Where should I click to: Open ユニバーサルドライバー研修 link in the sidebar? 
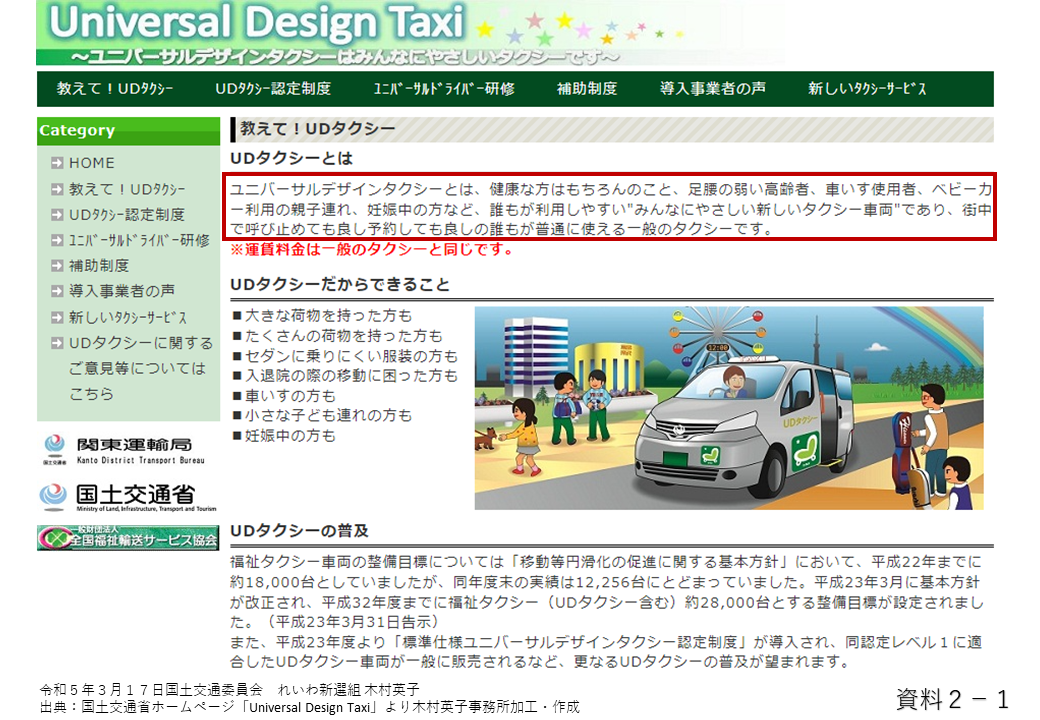139,241
